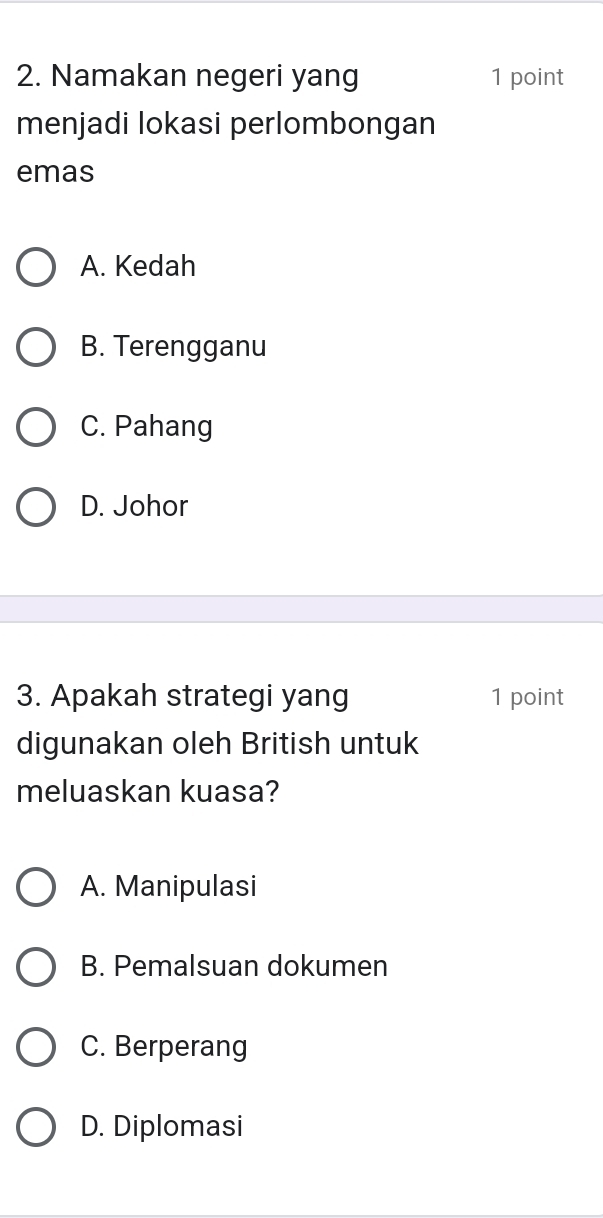The image size is (603, 1218).
Task: Click the '1 point' label of question 2
Action: click(527, 77)
